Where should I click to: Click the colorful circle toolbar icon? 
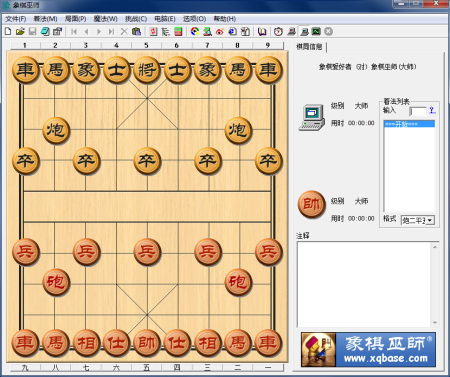tap(195, 31)
